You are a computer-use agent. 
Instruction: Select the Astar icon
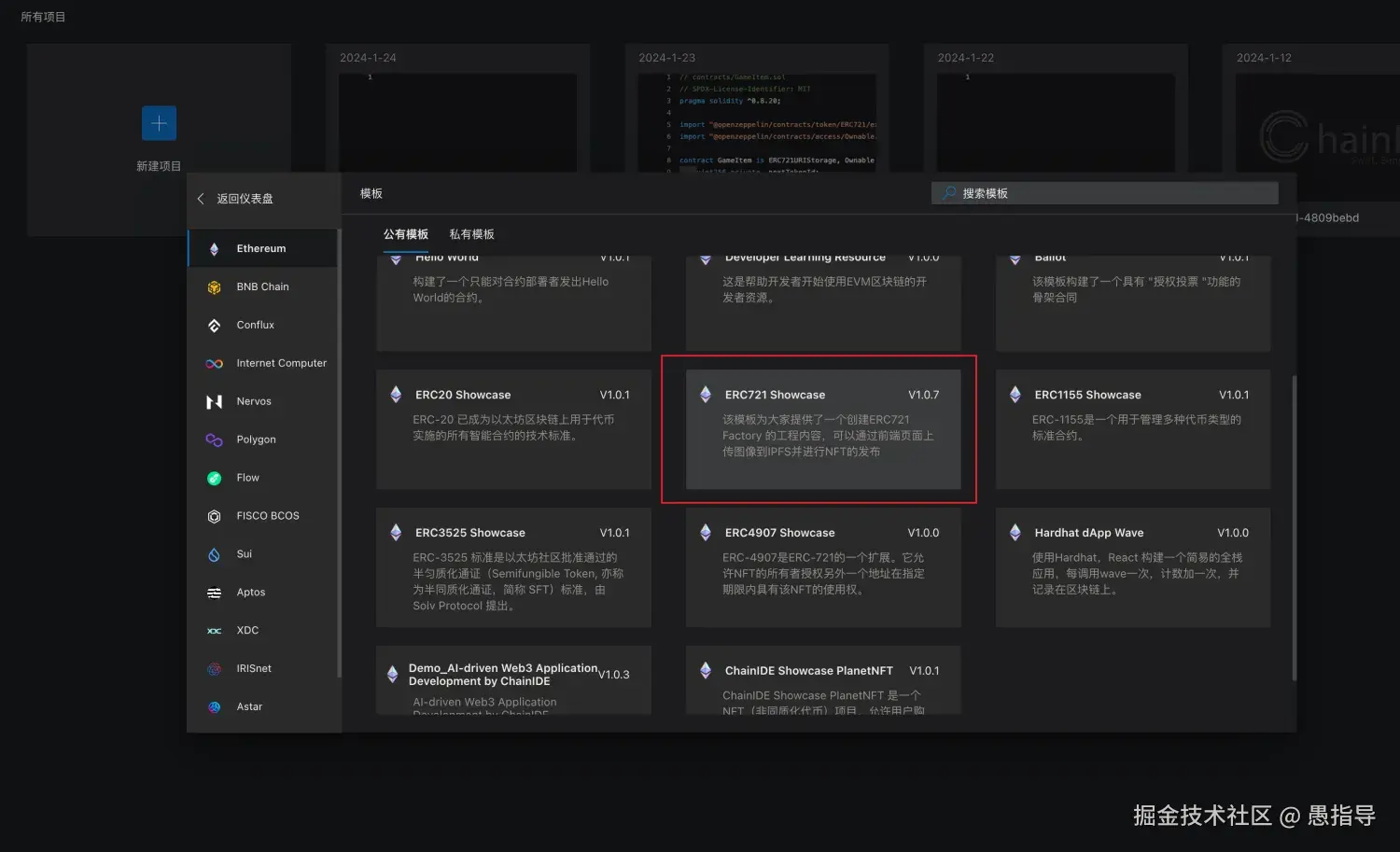coord(214,707)
